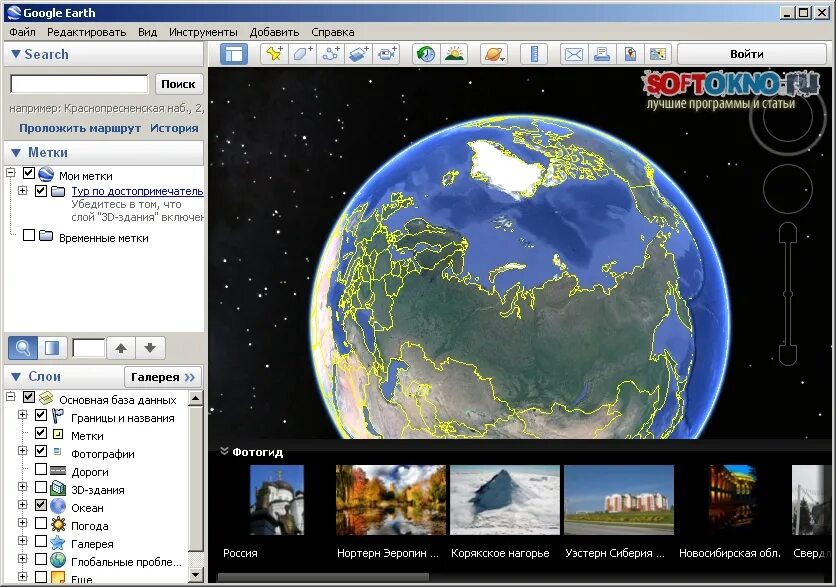Enable the 3D-здания layer checkbox
836x587 pixels.
41,487
